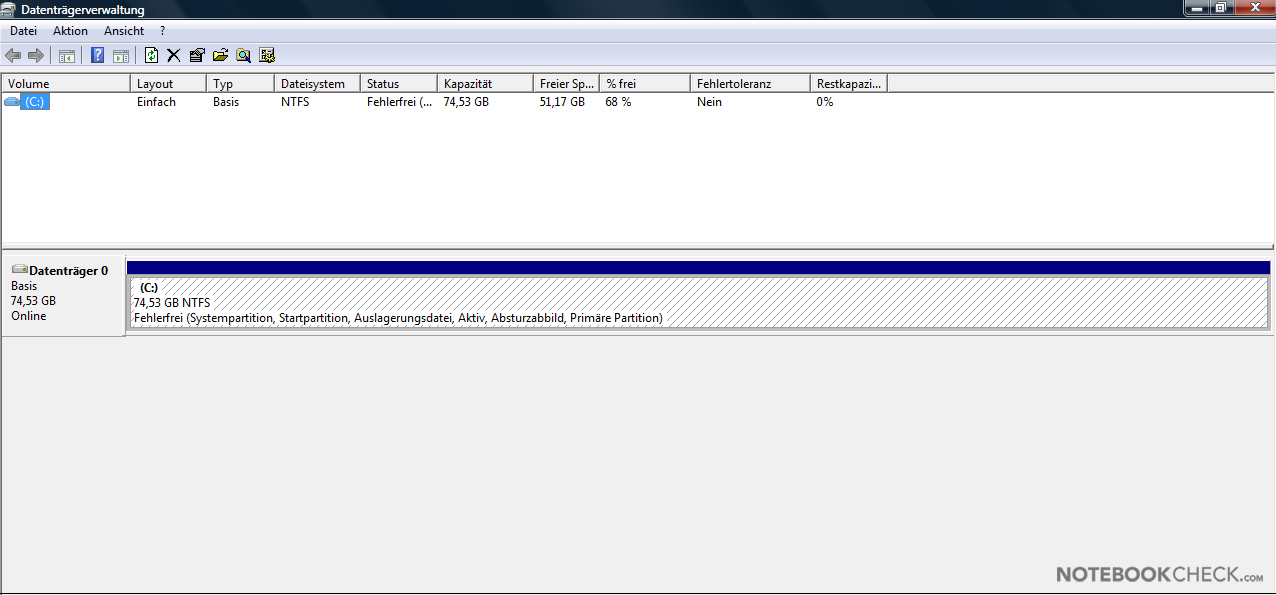Sort by Dateisystem column header
Image resolution: width=1276 pixels, height=595 pixels.
316,84
